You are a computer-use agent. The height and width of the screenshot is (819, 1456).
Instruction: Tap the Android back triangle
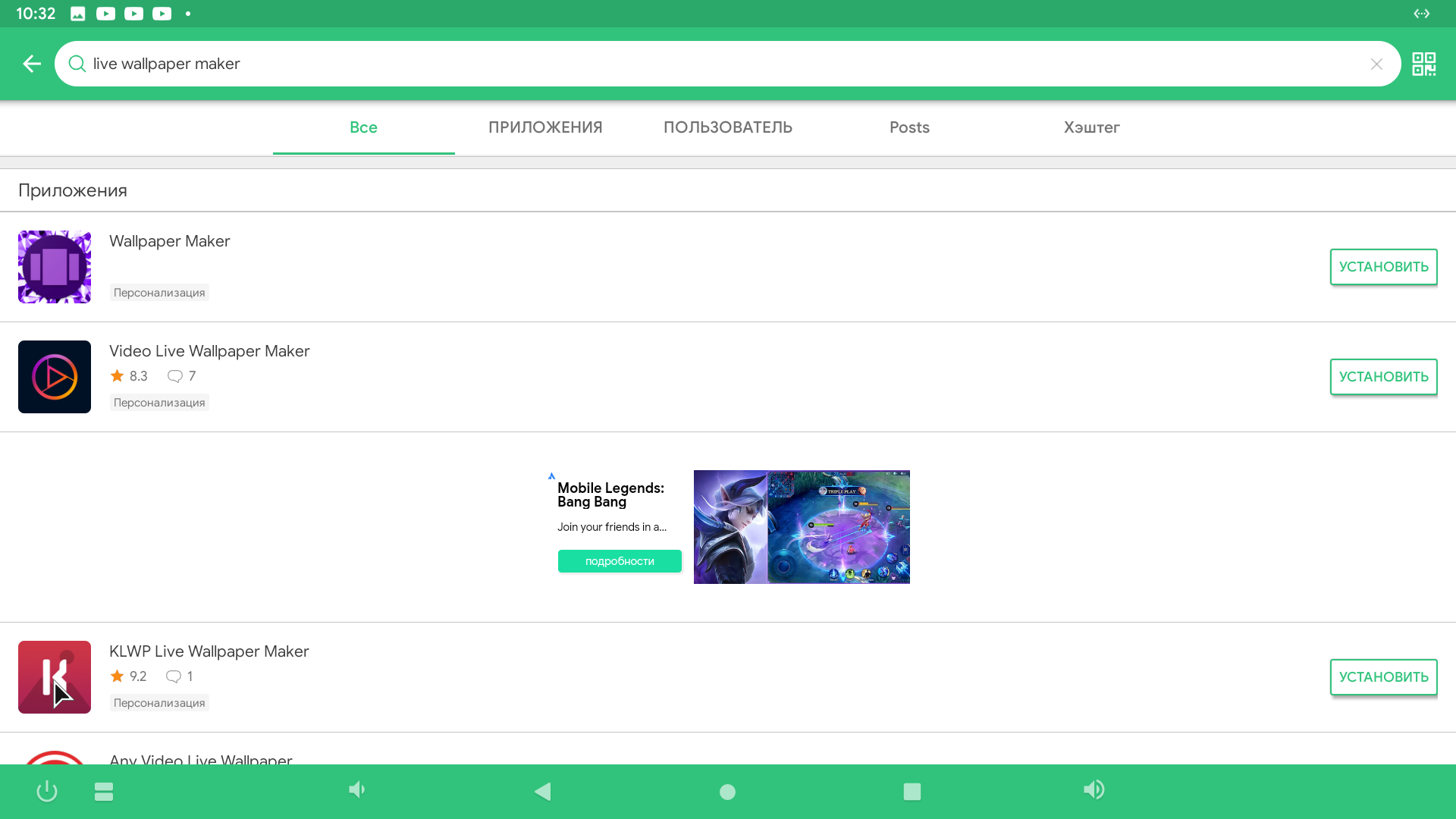tap(543, 792)
